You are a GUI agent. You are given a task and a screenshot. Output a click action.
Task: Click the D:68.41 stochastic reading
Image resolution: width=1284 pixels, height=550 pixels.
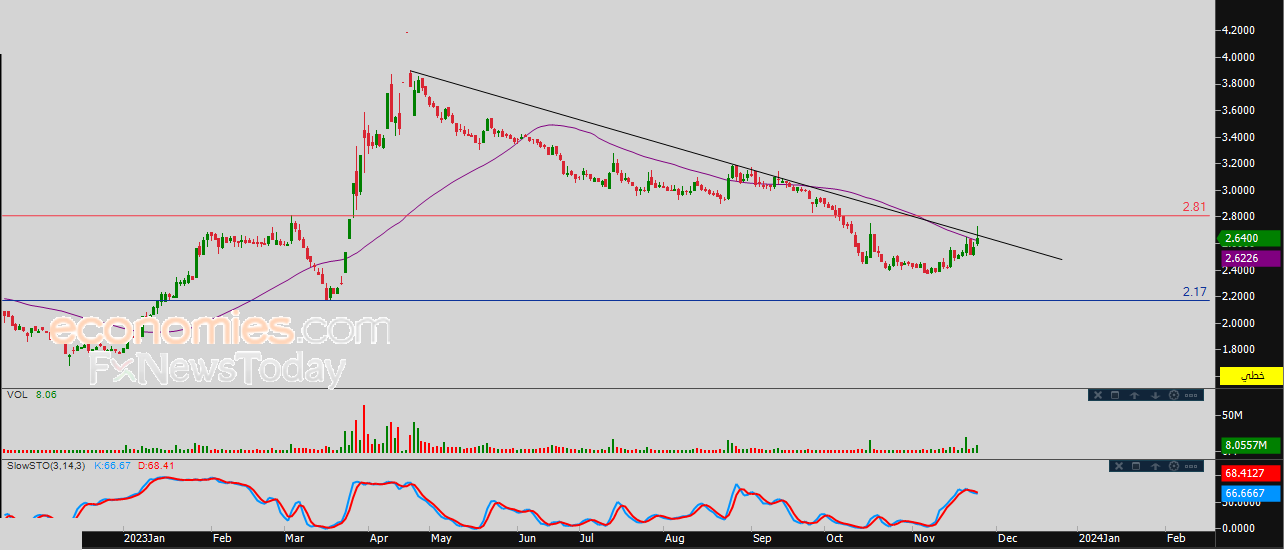(157, 466)
